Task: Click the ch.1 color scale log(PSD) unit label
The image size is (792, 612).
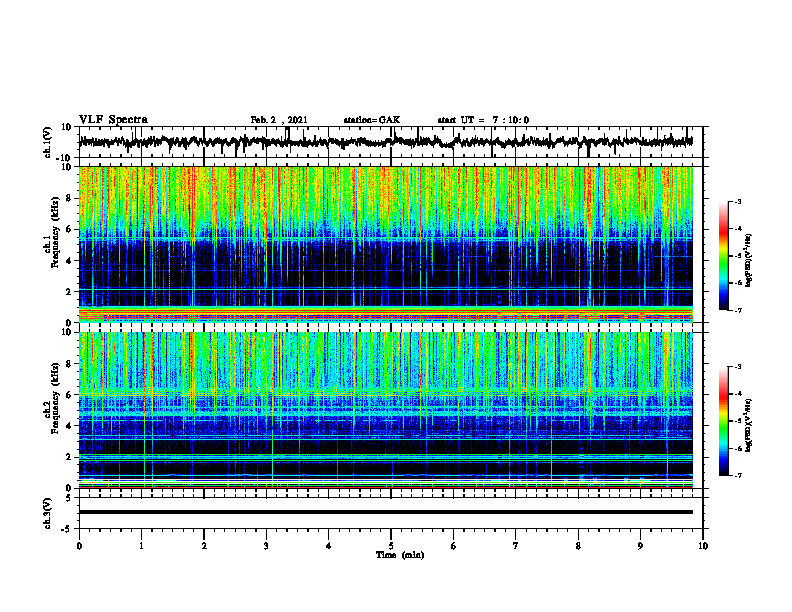Action: point(748,260)
